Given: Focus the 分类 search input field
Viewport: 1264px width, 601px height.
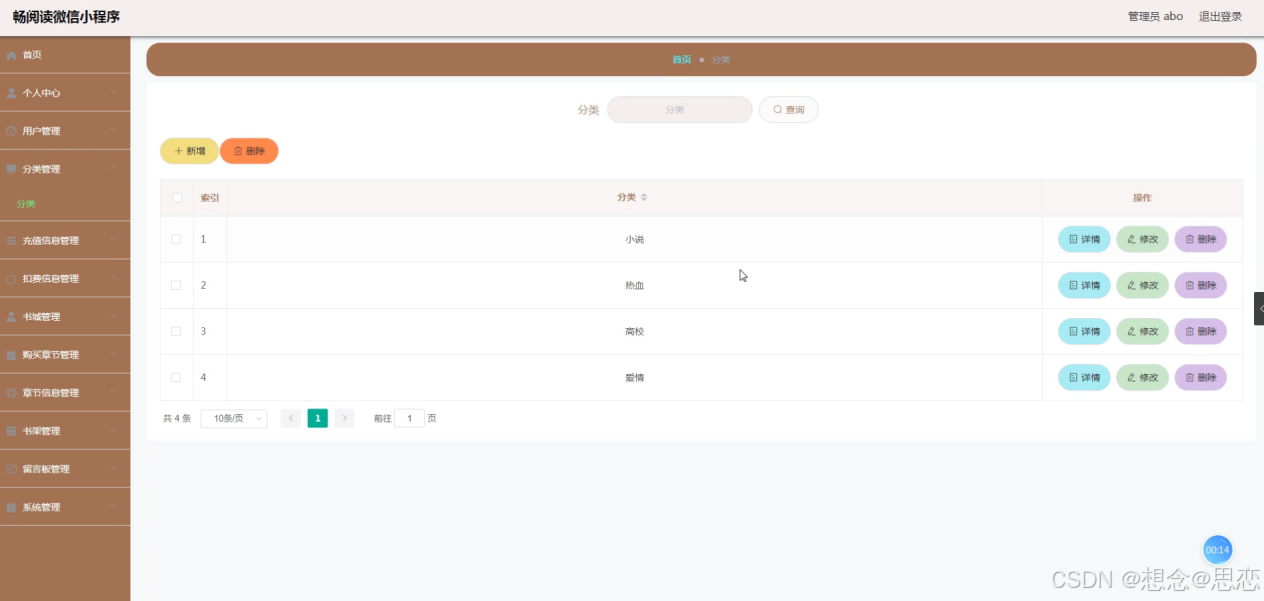Looking at the screenshot, I should [679, 110].
